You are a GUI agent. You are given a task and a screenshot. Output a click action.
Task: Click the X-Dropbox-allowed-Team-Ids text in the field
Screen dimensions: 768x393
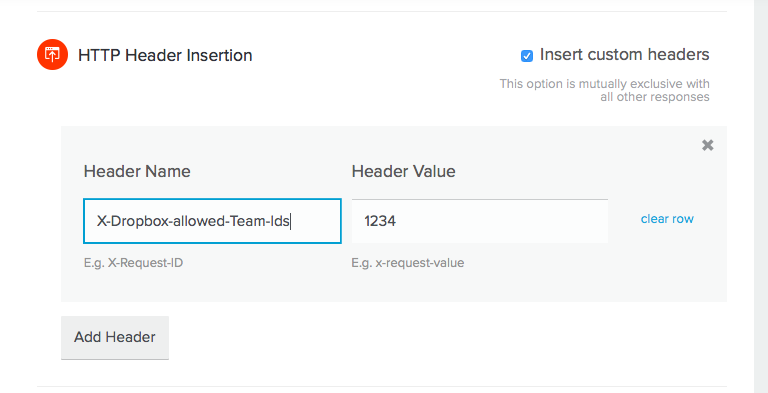(x=193, y=221)
